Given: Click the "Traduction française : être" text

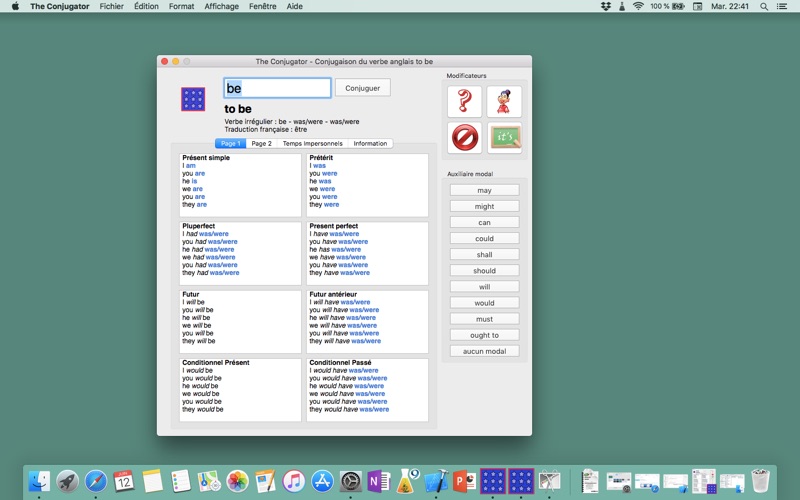Looking at the screenshot, I should (x=266, y=129).
